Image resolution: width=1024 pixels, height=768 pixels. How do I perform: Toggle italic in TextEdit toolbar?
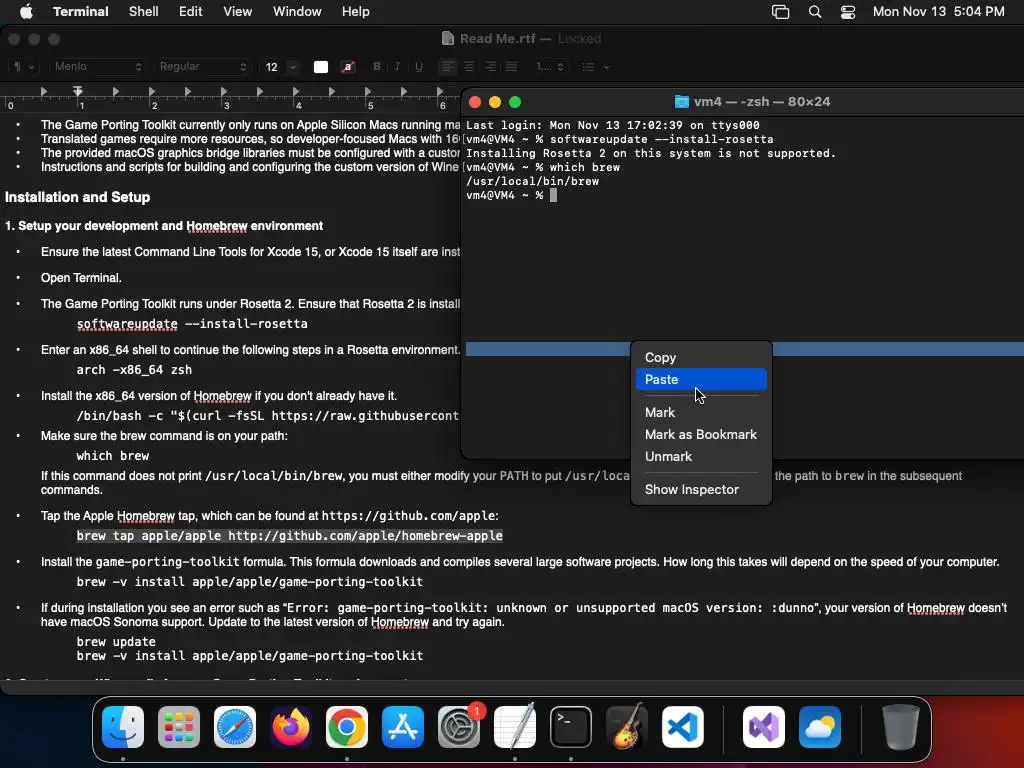pos(397,67)
